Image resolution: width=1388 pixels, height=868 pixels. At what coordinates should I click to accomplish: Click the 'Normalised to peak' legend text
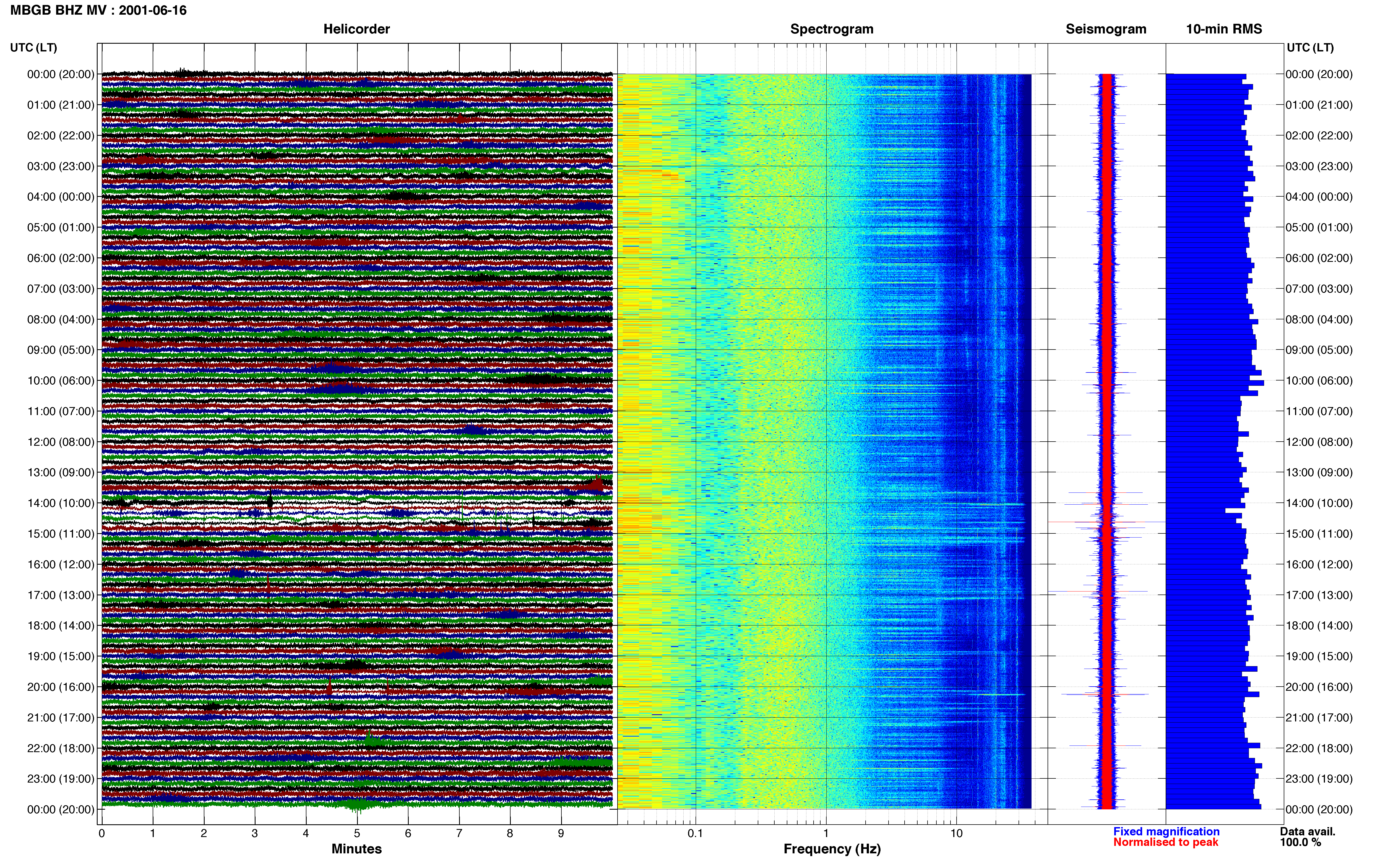click(x=1166, y=842)
